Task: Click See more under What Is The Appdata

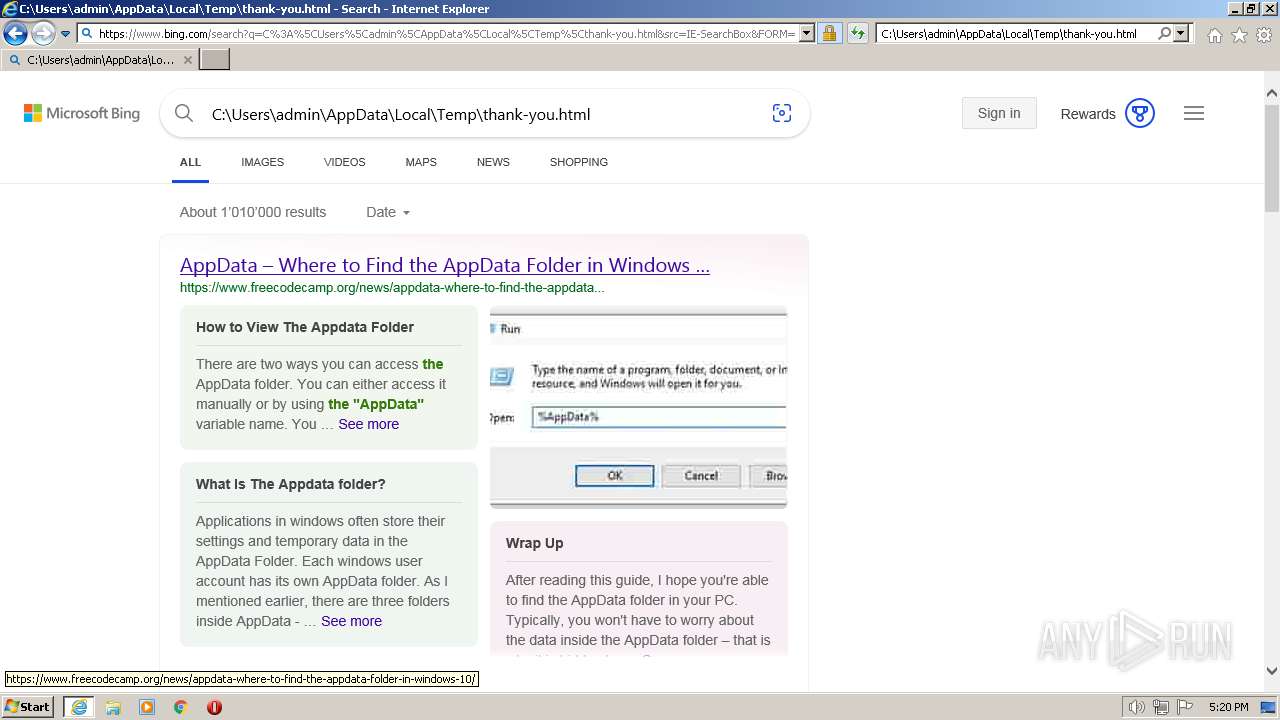Action: (351, 621)
